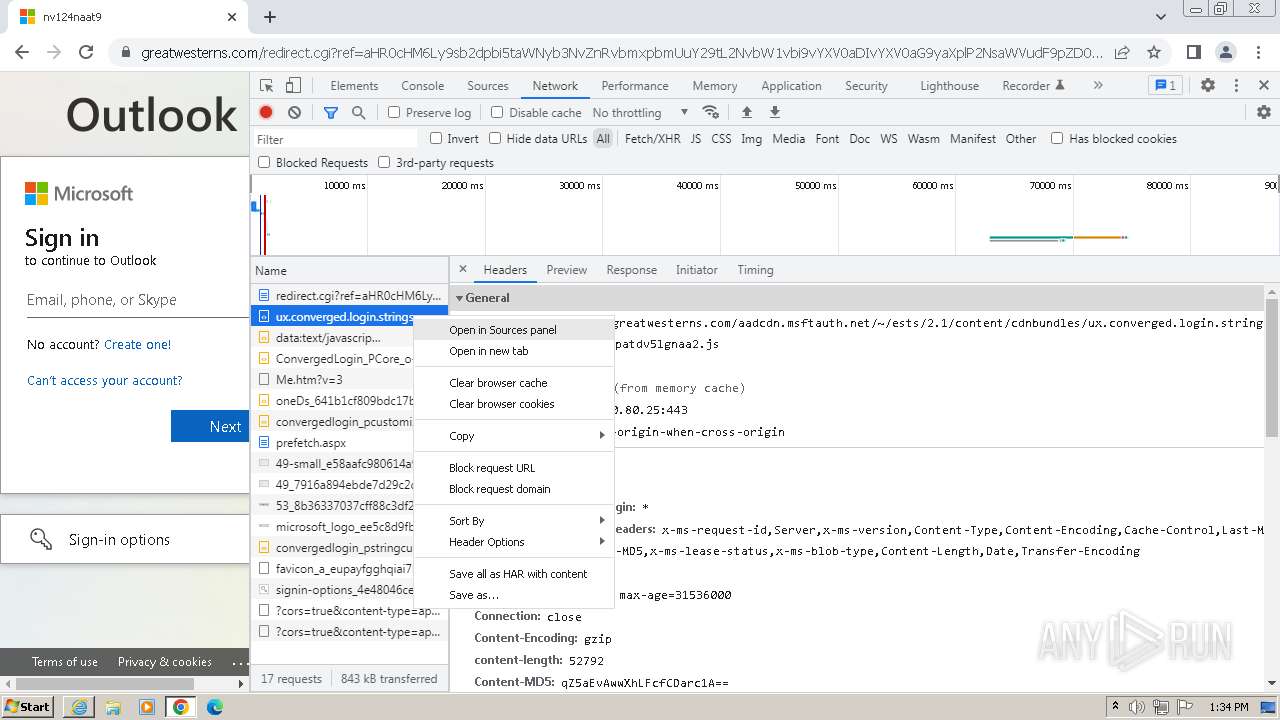Check the Invert filter box

pos(436,138)
